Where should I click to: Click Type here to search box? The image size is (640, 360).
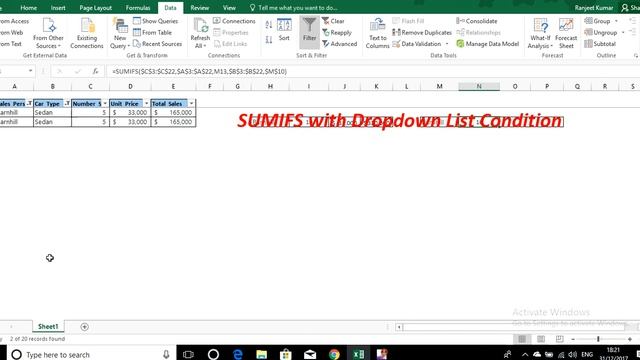[x=91, y=354]
